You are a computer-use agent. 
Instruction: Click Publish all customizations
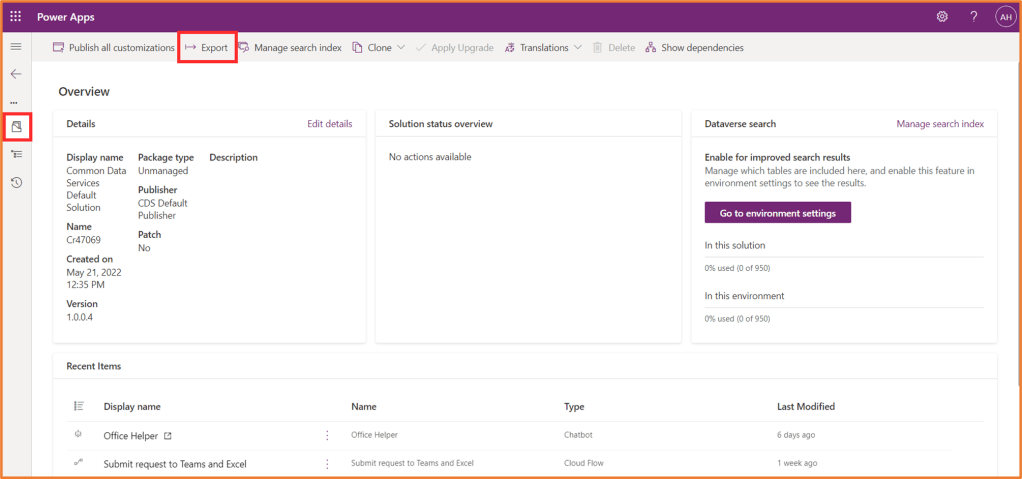click(x=113, y=47)
